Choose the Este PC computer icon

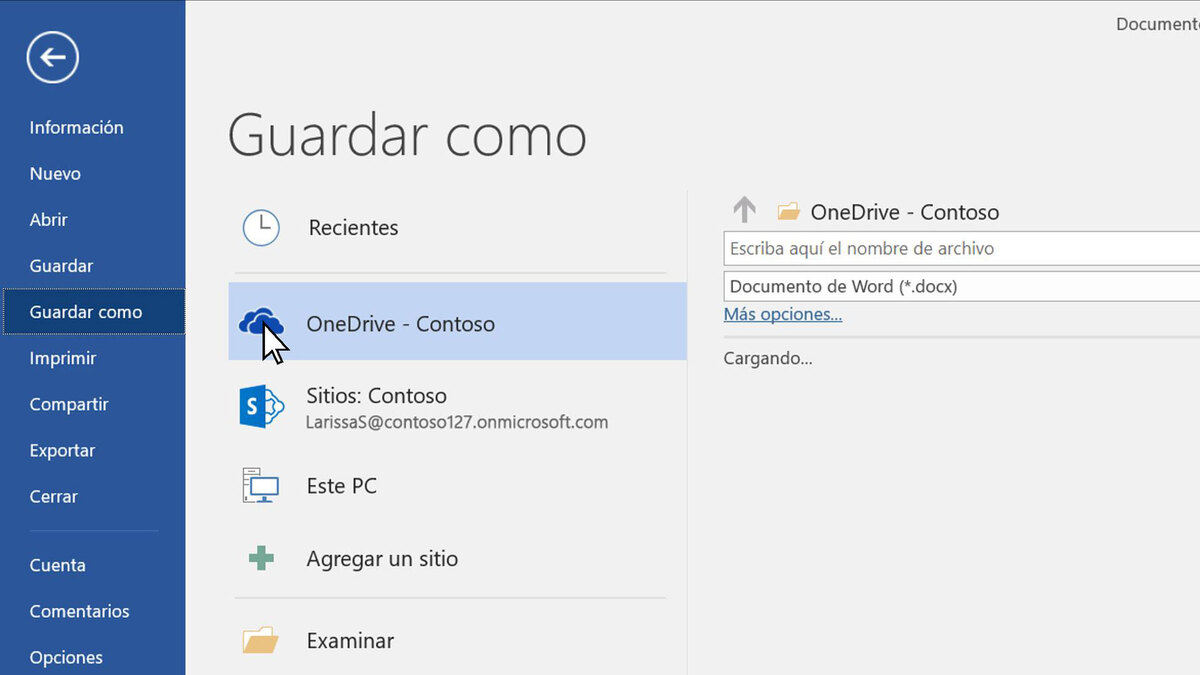[261, 486]
